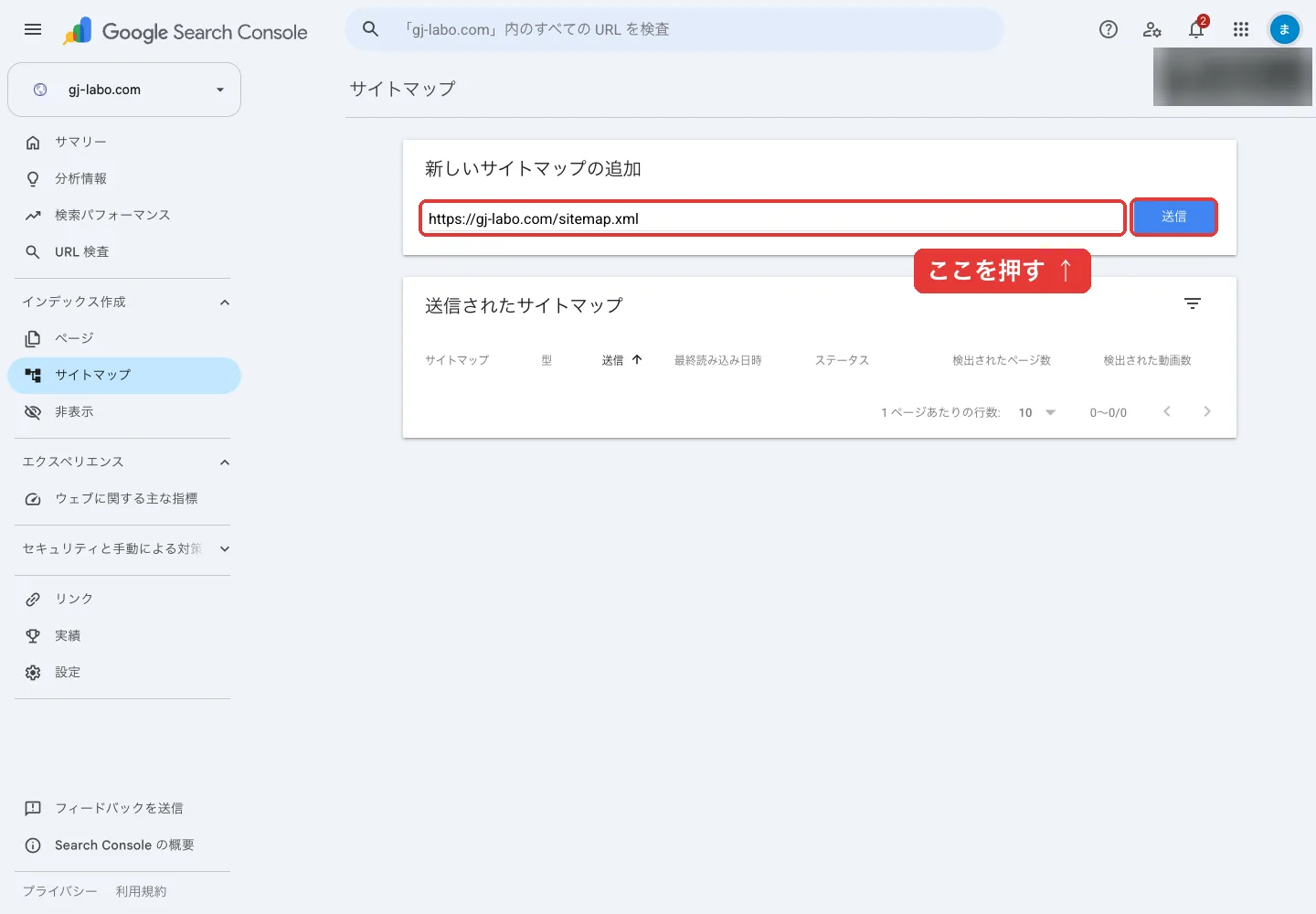Viewport: 1316px width, 914px height.
Task: Click the sitemap URL input field
Action: point(772,218)
